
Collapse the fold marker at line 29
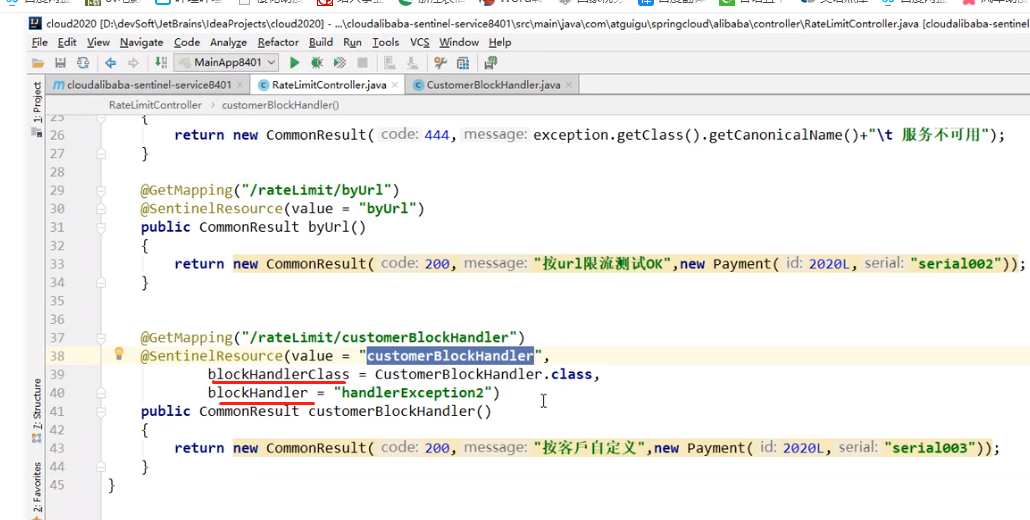tap(101, 190)
